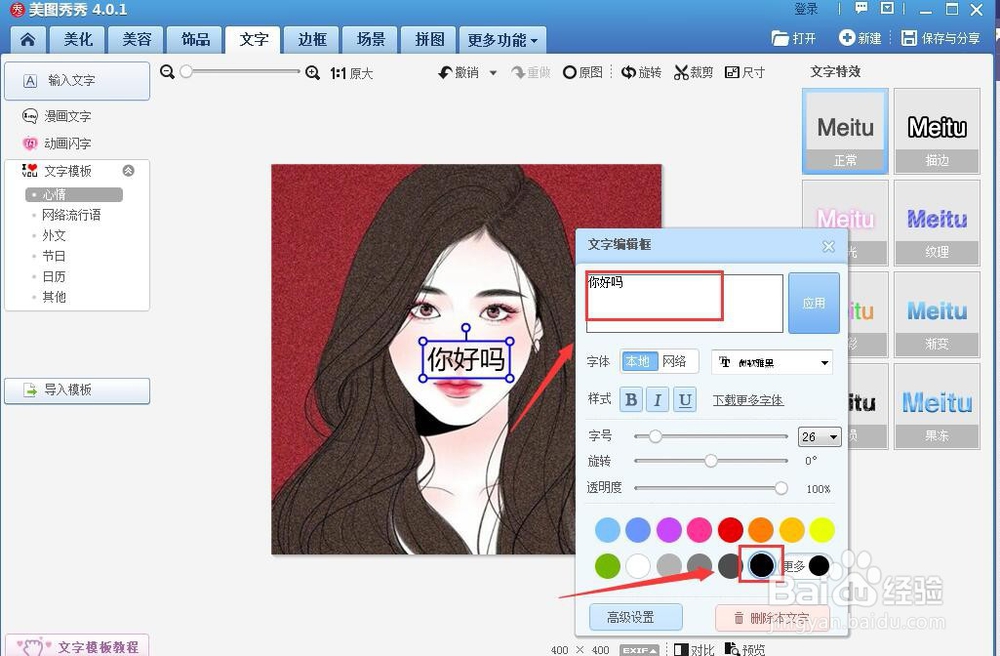This screenshot has width=1000, height=656.
Task: Apply the 正常 text effect
Action: [845, 131]
